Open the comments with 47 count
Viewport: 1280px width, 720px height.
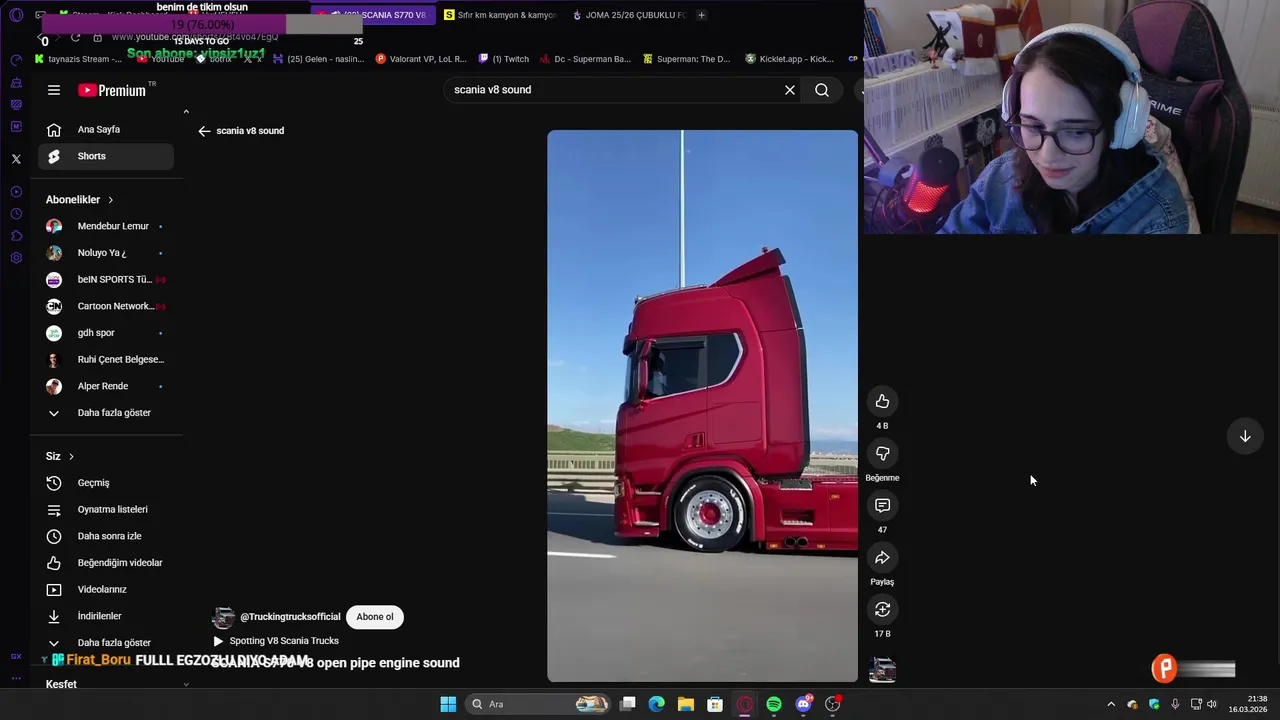[882, 505]
